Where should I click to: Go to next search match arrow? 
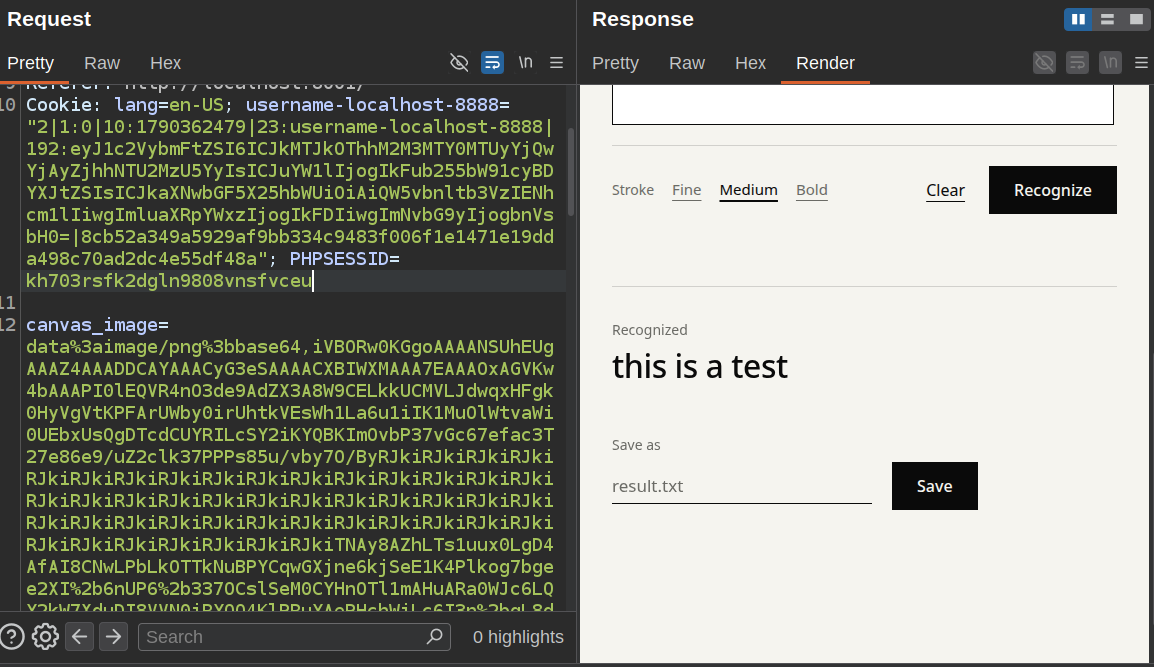click(113, 637)
